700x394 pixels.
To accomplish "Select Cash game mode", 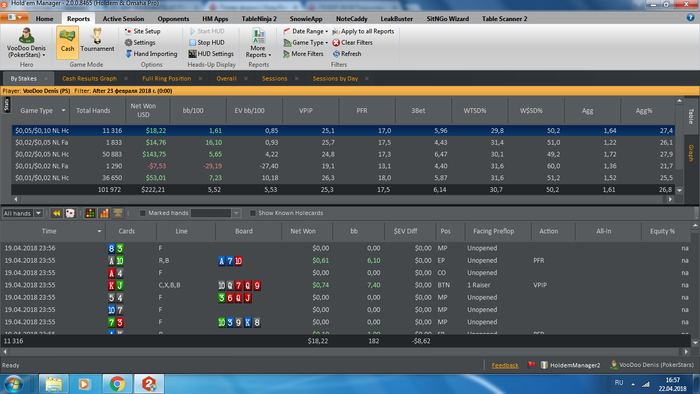I will pyautogui.click(x=67, y=42).
